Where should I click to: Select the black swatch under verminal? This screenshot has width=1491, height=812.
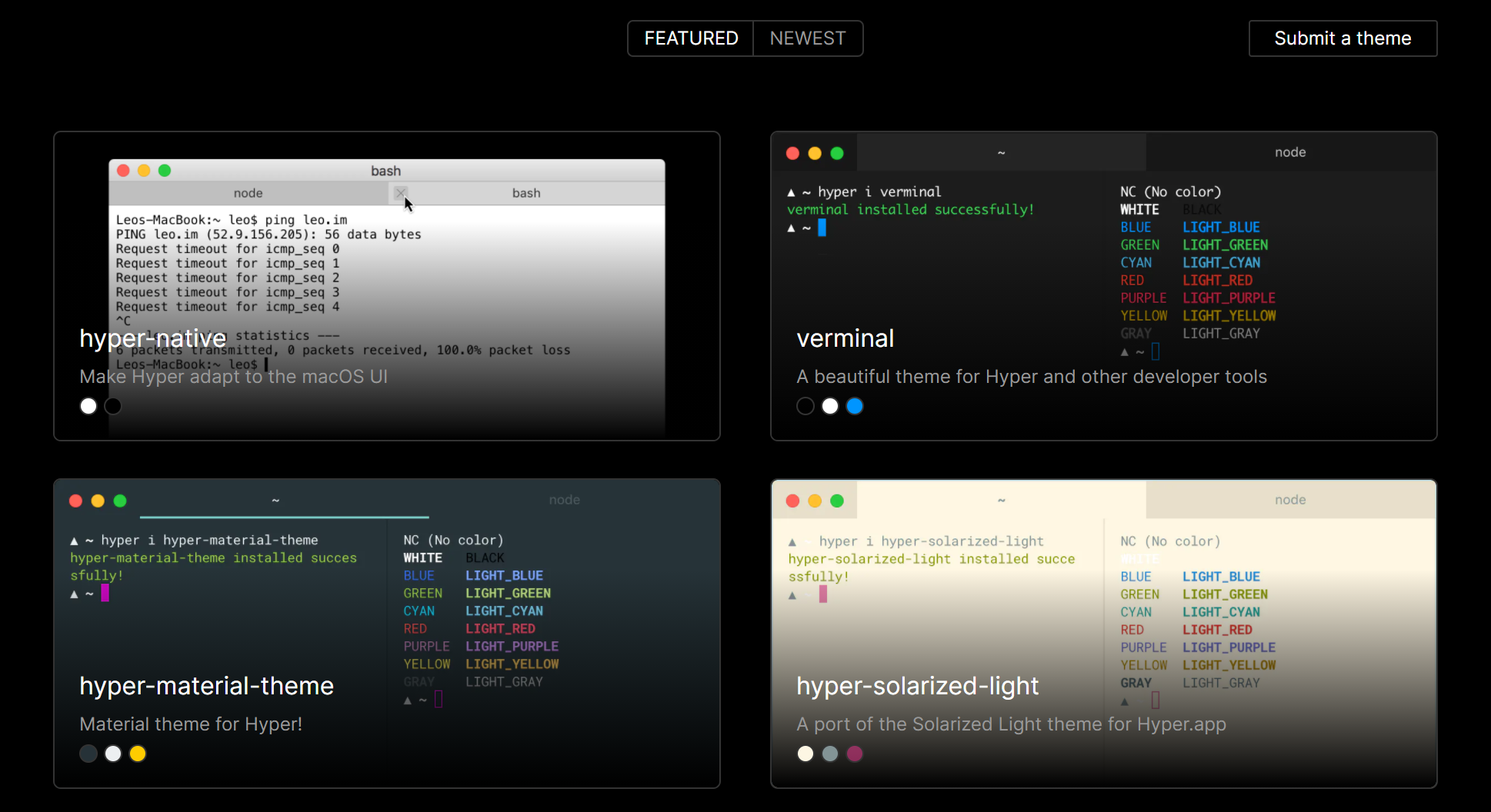[x=806, y=406]
